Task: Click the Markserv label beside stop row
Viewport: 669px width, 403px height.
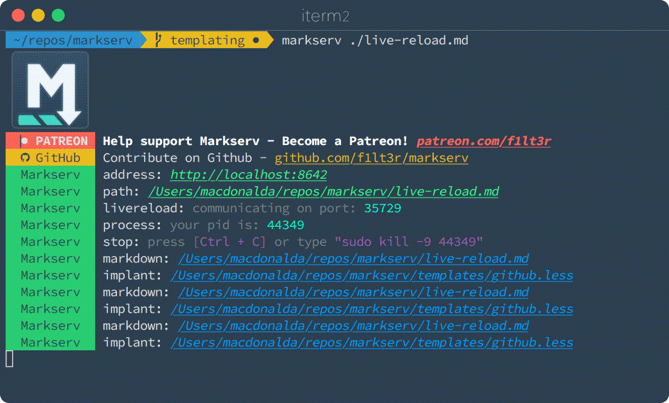Action: tap(50, 241)
